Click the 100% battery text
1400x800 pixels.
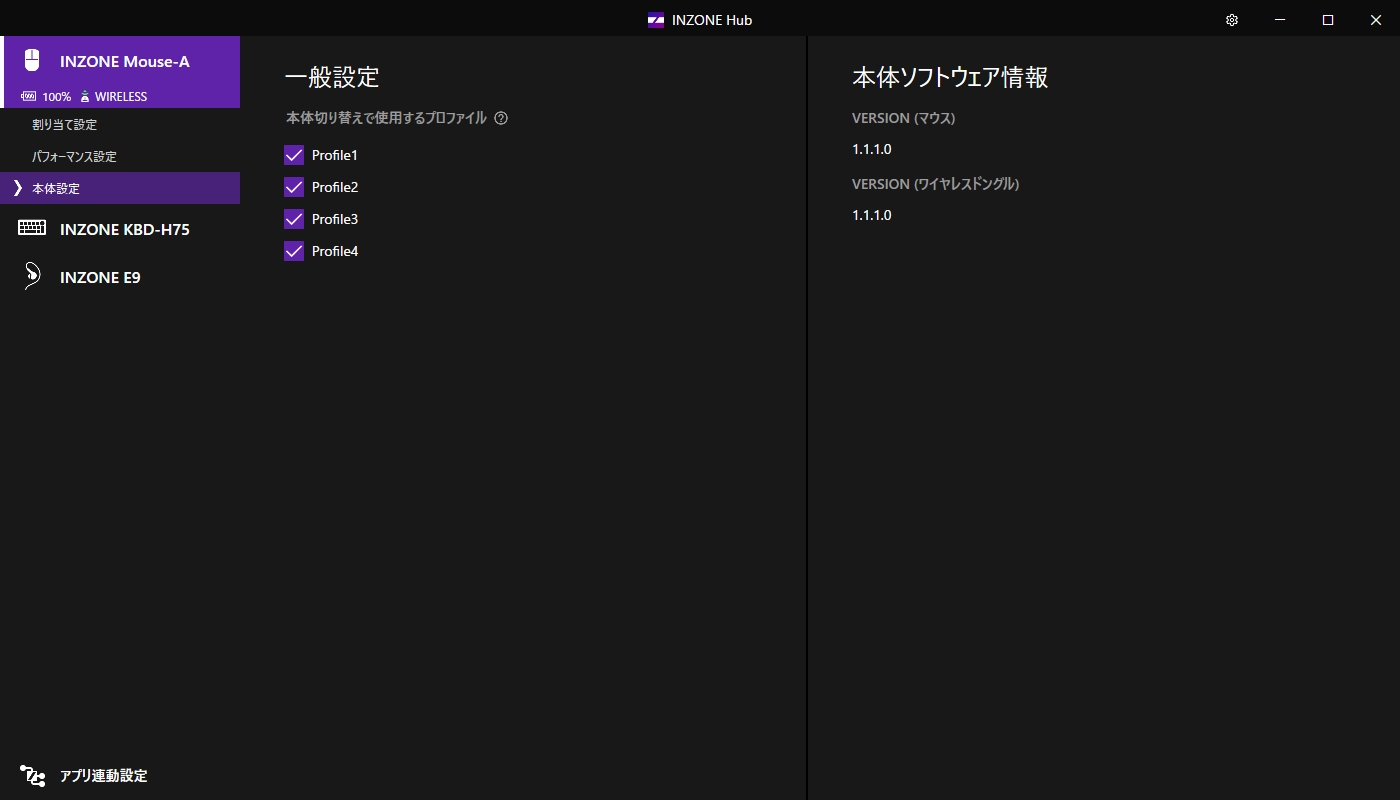coord(57,97)
